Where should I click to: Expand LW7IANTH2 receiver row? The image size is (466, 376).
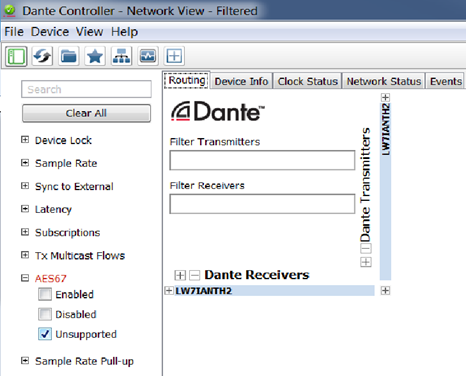[169, 291]
